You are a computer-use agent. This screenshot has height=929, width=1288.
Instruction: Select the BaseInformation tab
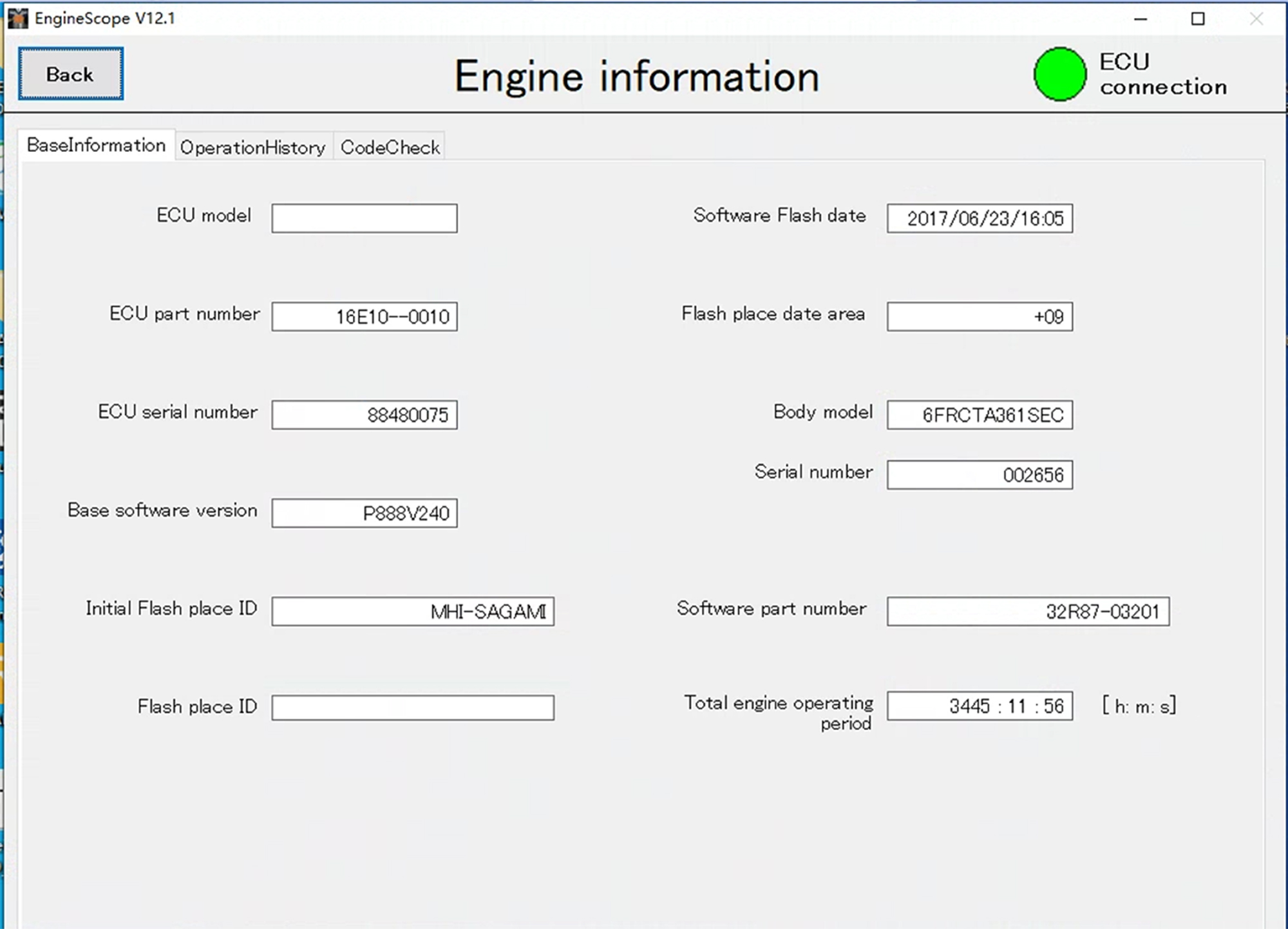tap(96, 145)
